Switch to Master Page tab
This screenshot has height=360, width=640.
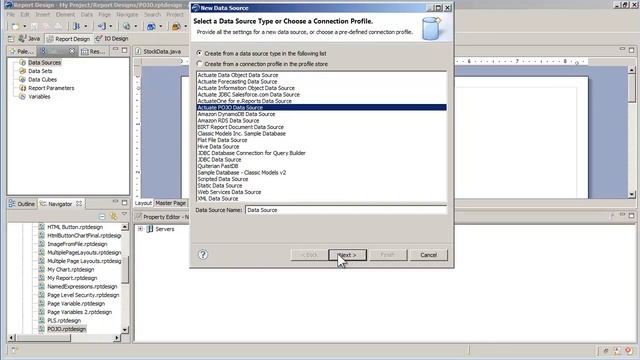[170, 203]
